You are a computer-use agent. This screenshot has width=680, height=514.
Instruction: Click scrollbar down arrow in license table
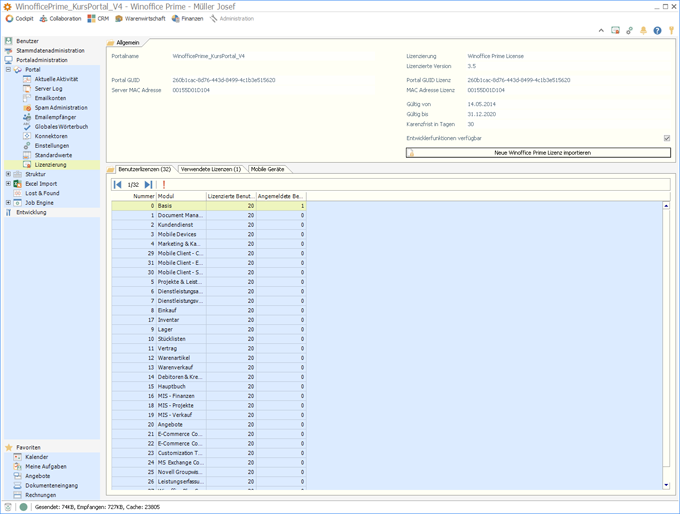[x=666, y=485]
